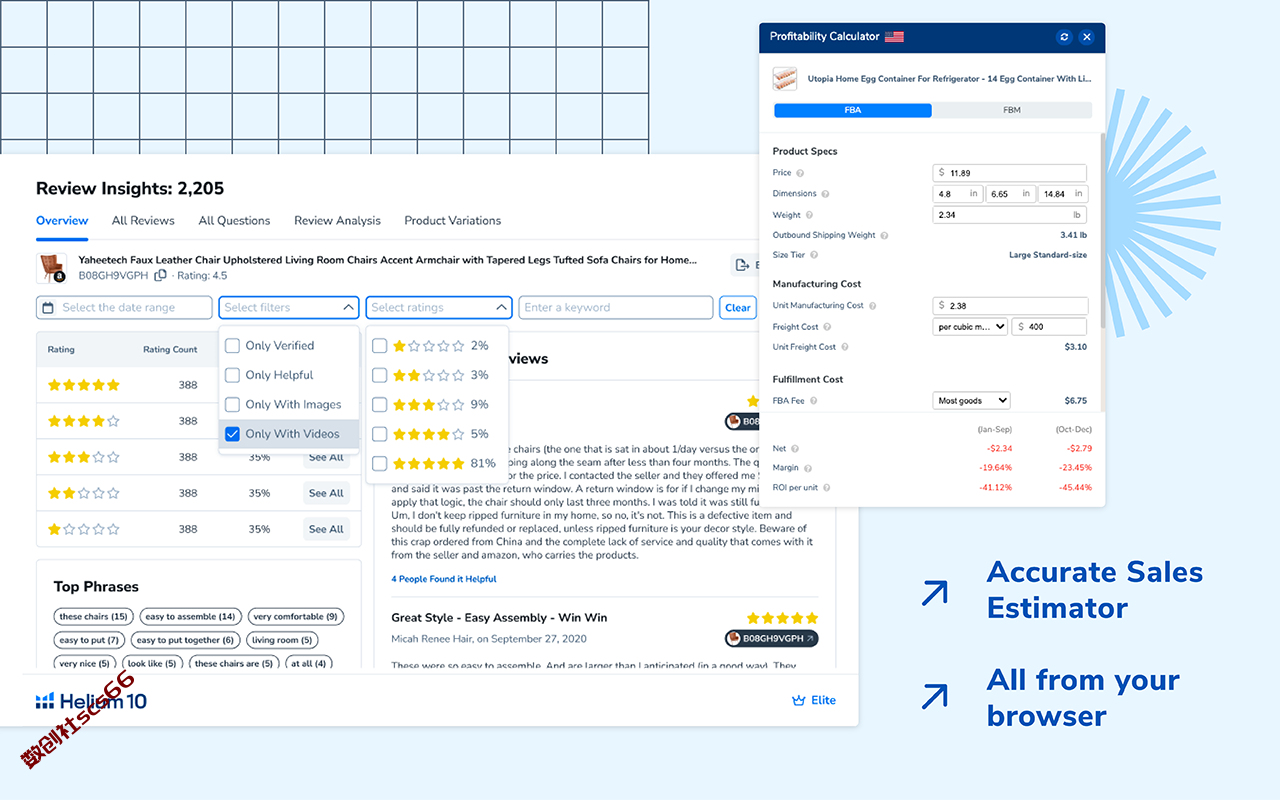Click the calendar icon in the date range field

click(48, 307)
